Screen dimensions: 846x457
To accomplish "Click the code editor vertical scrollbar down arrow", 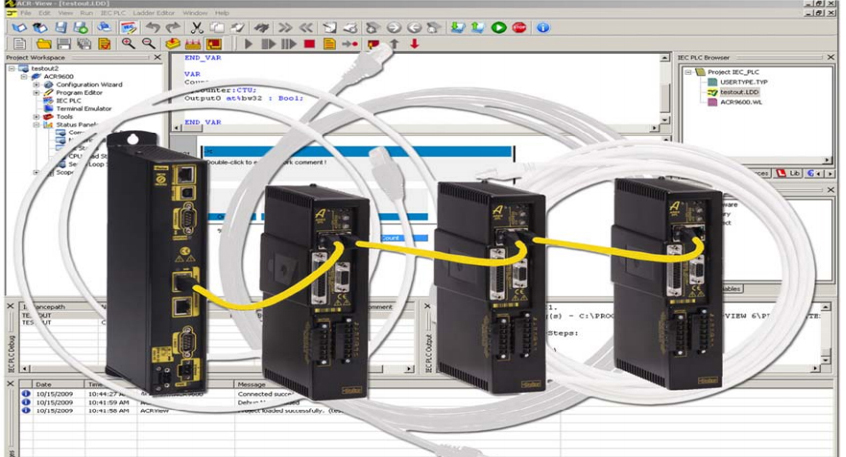I will point(665,119).
